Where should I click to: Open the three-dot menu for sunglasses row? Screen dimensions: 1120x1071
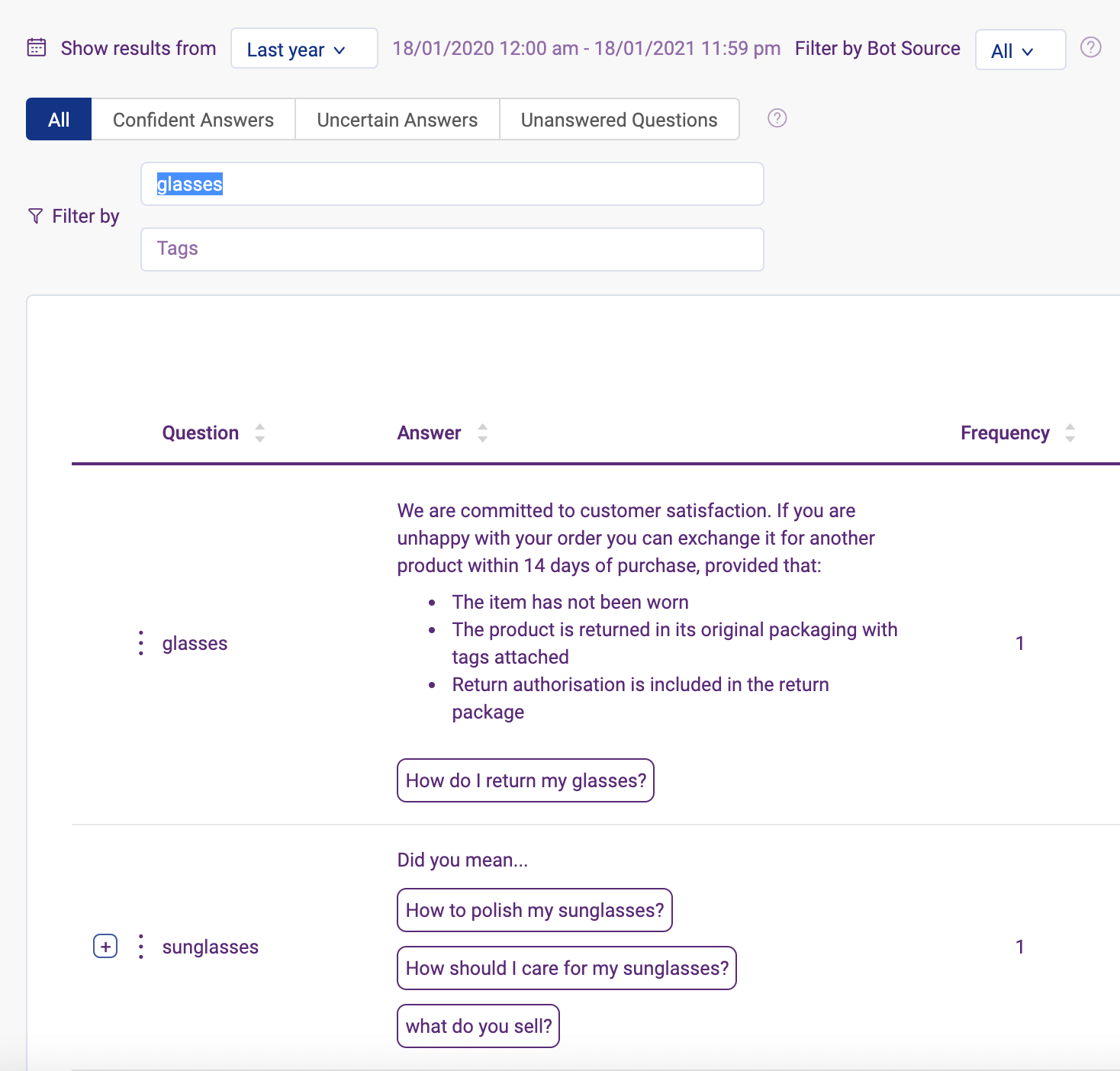pos(141,947)
